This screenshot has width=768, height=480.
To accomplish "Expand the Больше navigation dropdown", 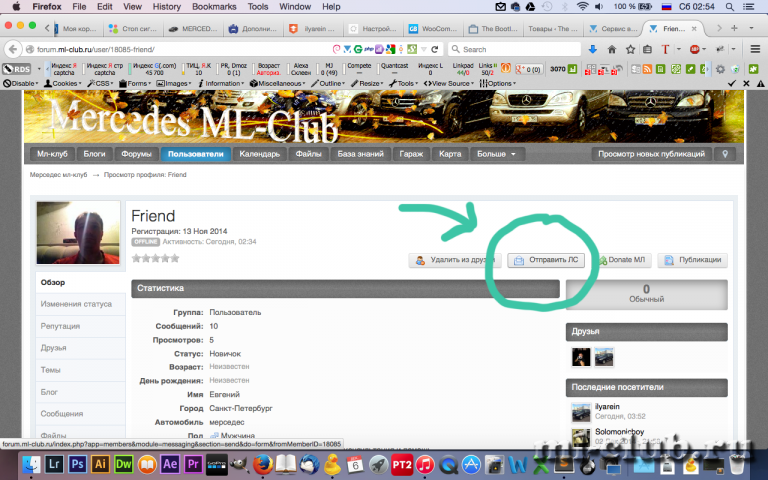I will coord(498,154).
